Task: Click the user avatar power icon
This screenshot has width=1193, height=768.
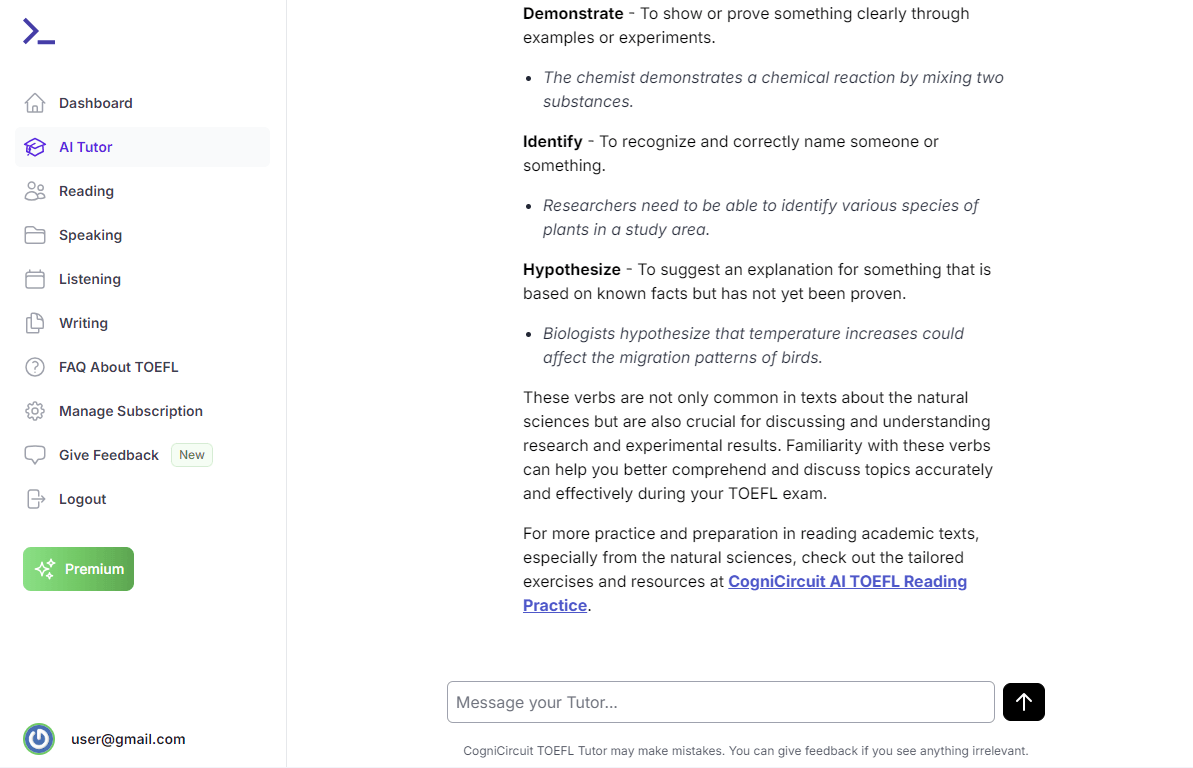Action: coord(39,739)
